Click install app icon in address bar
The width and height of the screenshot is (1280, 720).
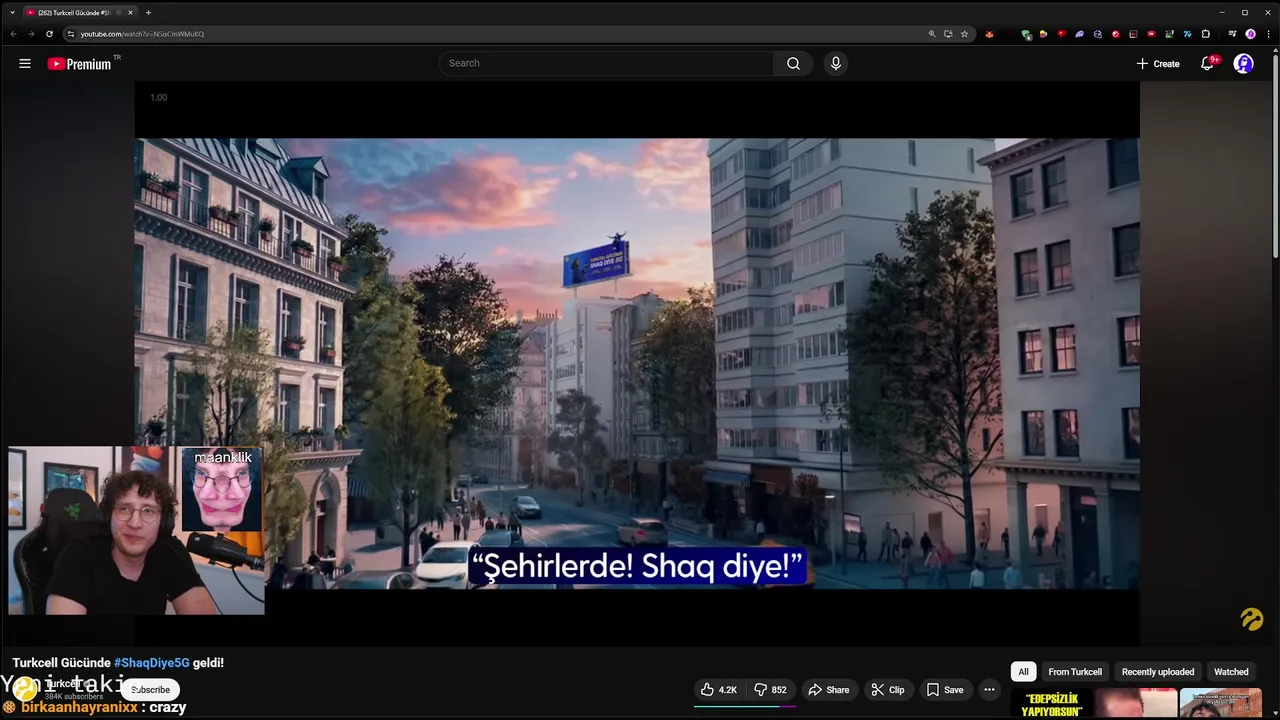[948, 34]
